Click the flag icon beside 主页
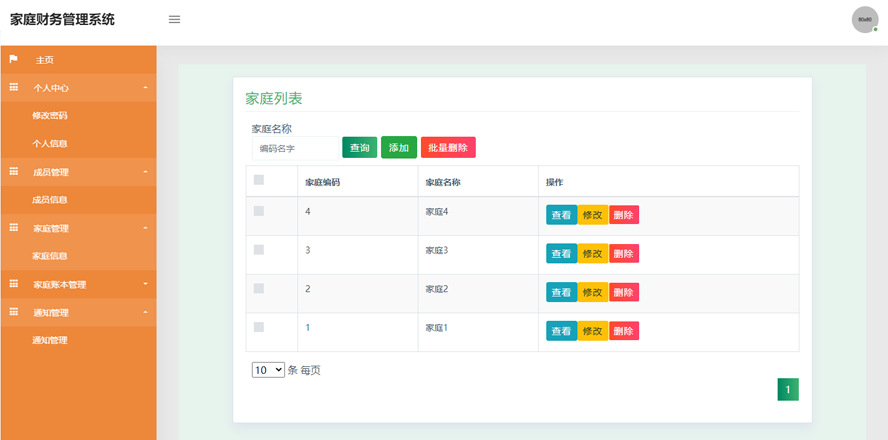The image size is (888, 440). coord(14,59)
